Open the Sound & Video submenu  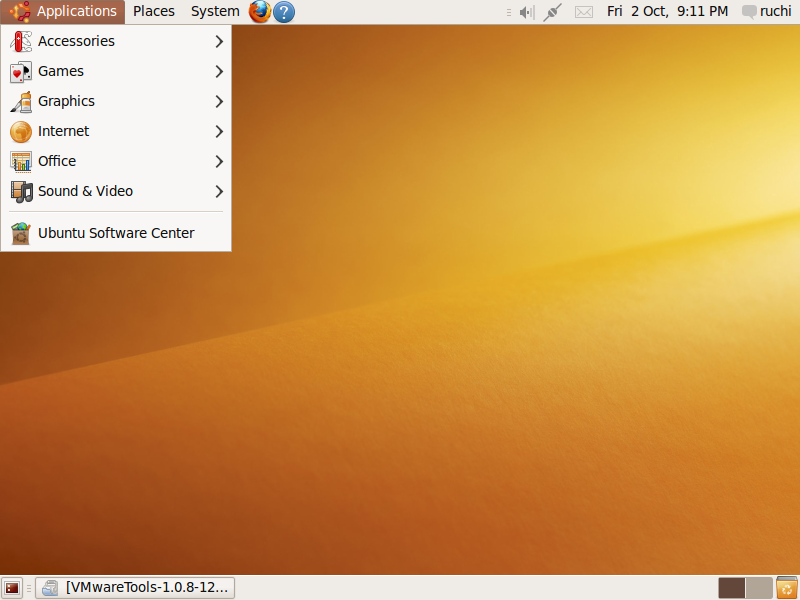[x=116, y=191]
